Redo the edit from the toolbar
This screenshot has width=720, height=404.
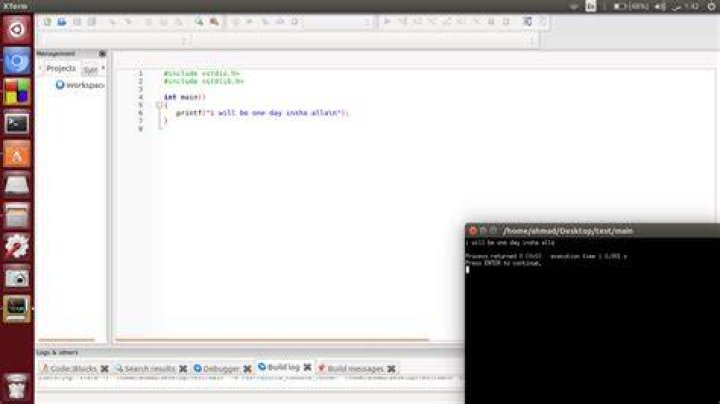click(128, 22)
